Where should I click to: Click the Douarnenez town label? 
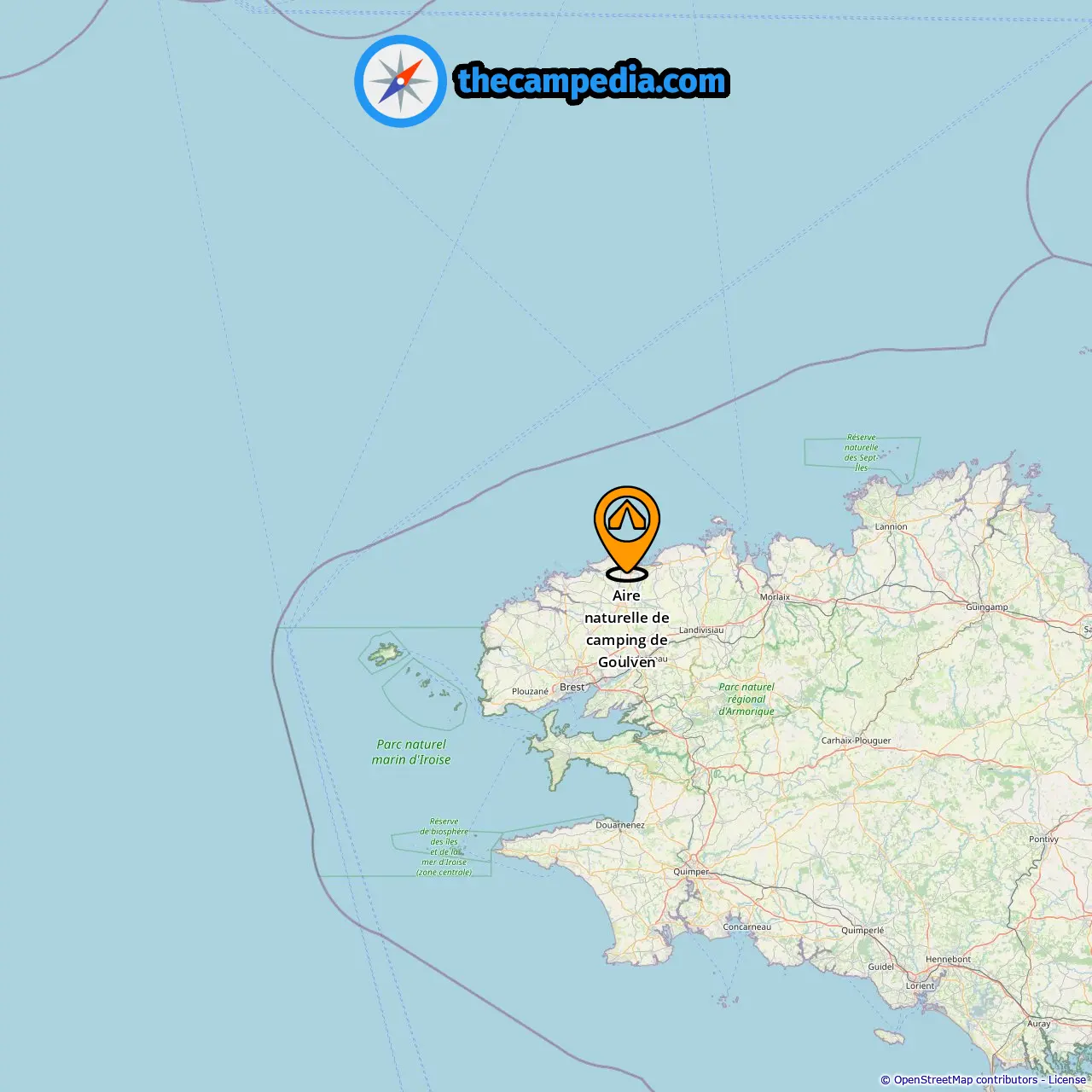pos(620,825)
